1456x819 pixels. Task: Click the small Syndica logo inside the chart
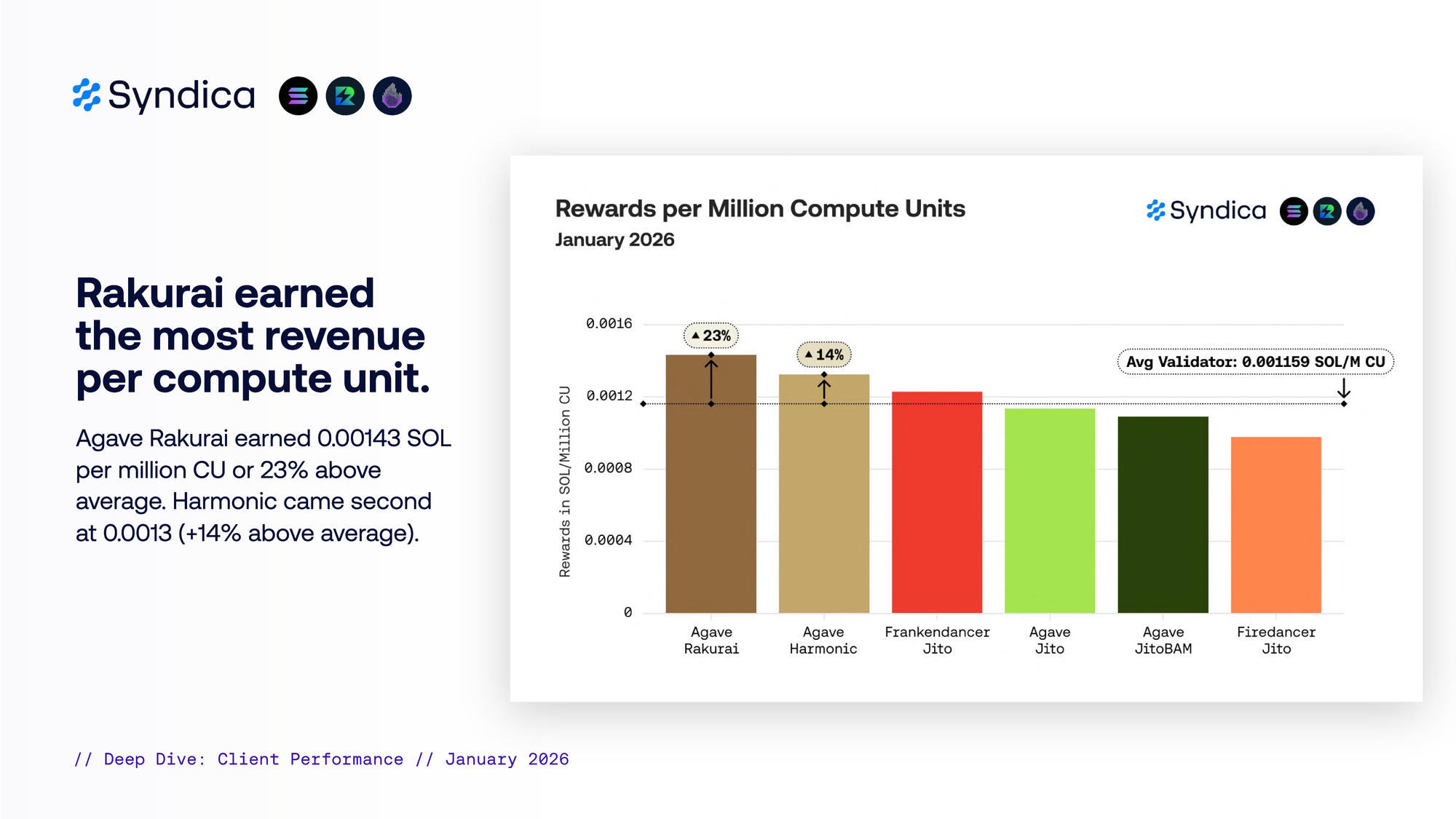coord(1206,211)
